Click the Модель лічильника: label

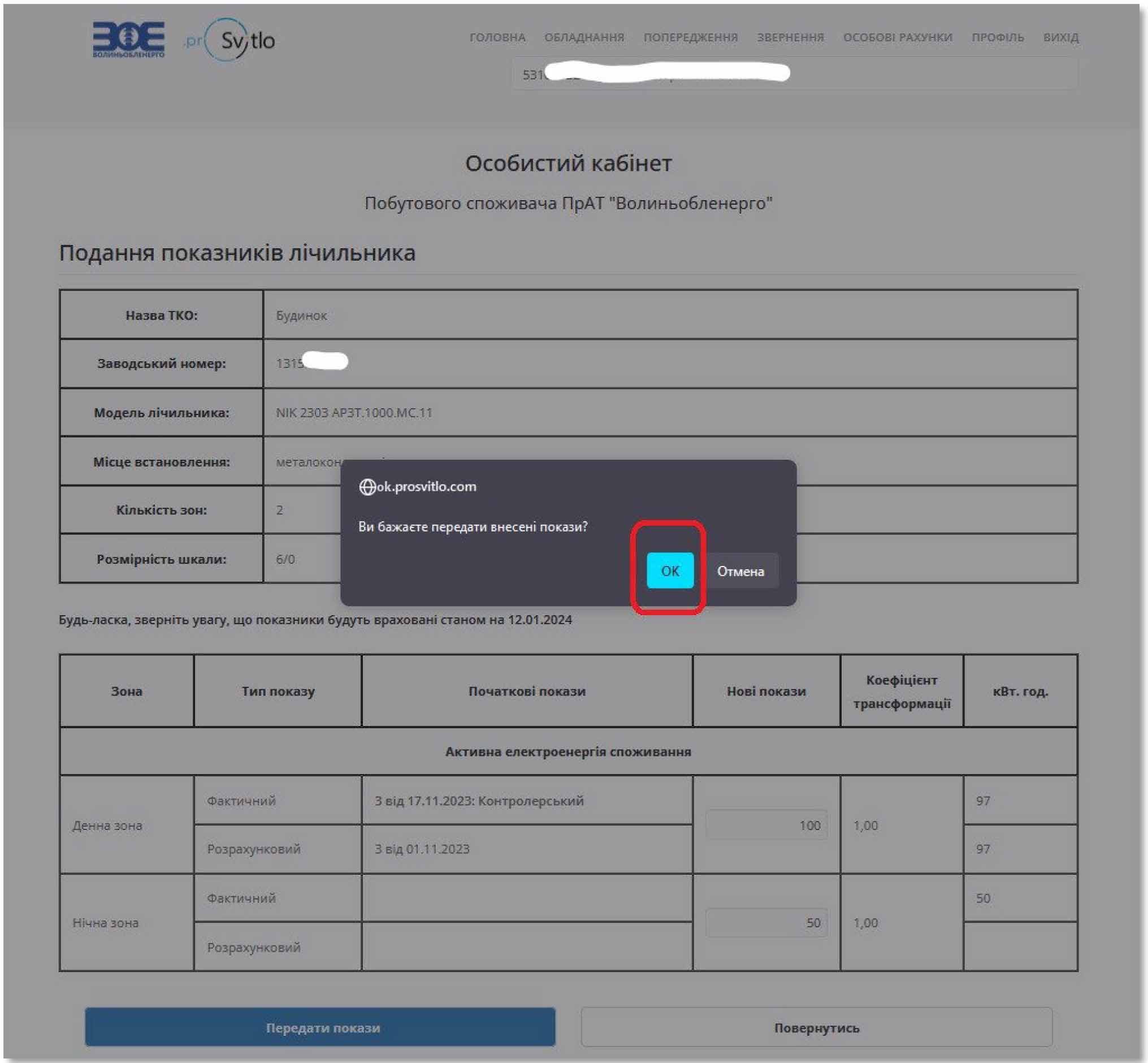pos(162,412)
